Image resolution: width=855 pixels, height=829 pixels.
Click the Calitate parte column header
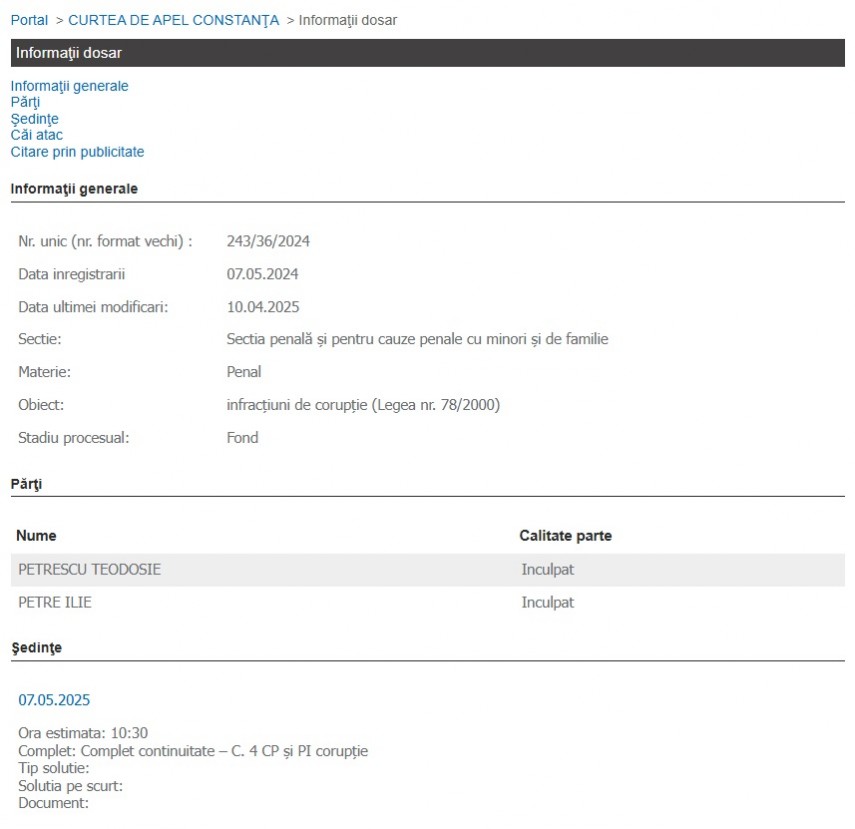pos(565,536)
